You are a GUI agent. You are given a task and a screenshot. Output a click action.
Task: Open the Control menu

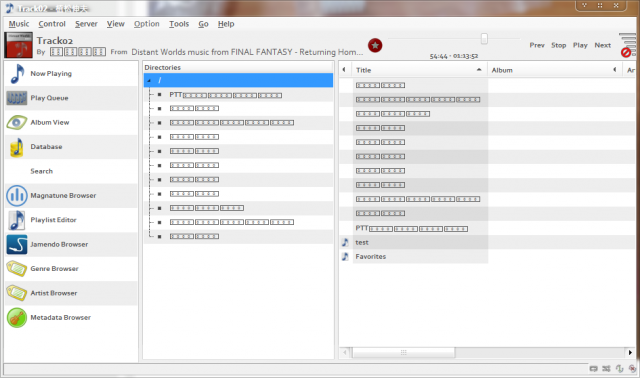click(x=52, y=24)
